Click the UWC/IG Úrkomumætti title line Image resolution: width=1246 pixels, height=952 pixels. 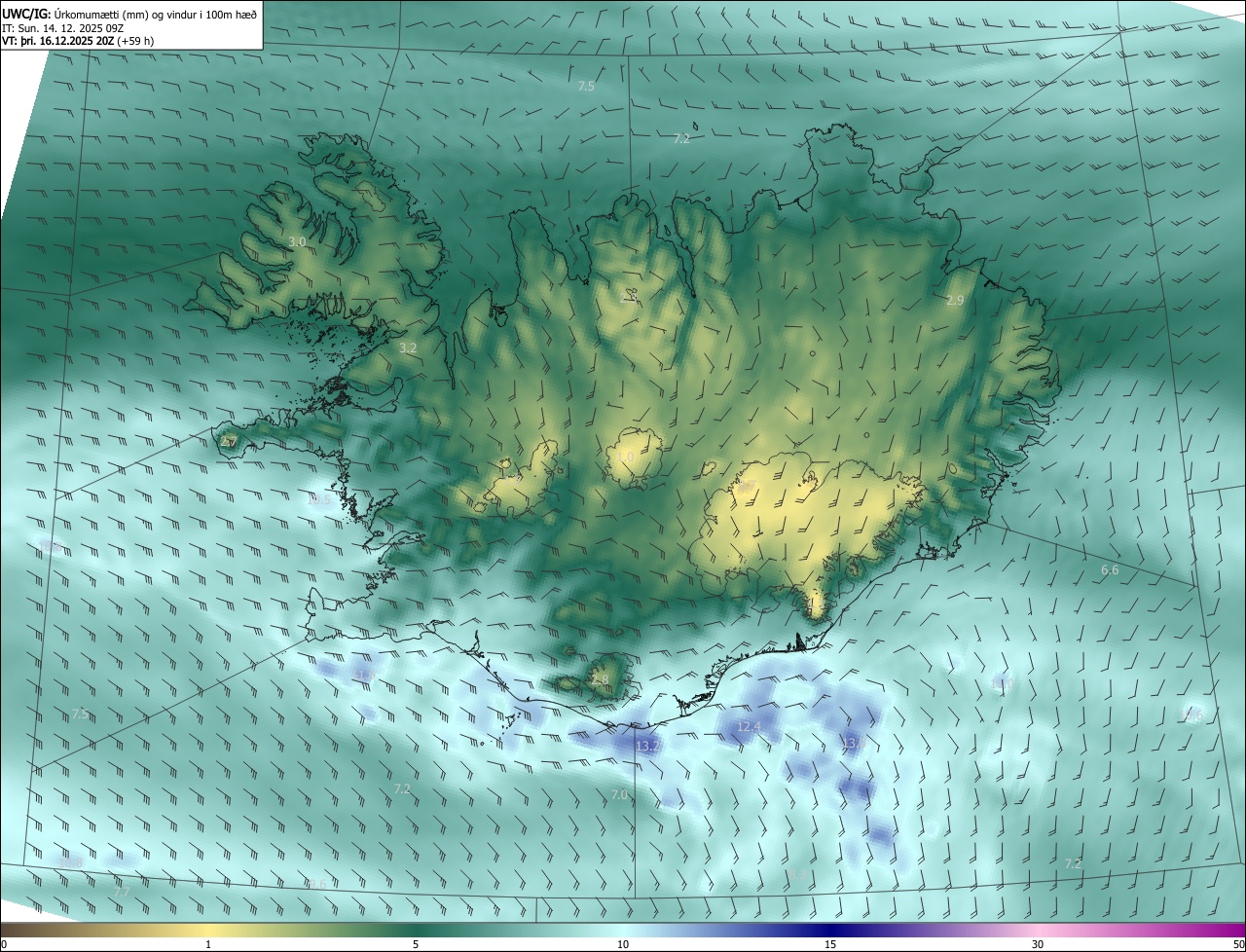[129, 13]
